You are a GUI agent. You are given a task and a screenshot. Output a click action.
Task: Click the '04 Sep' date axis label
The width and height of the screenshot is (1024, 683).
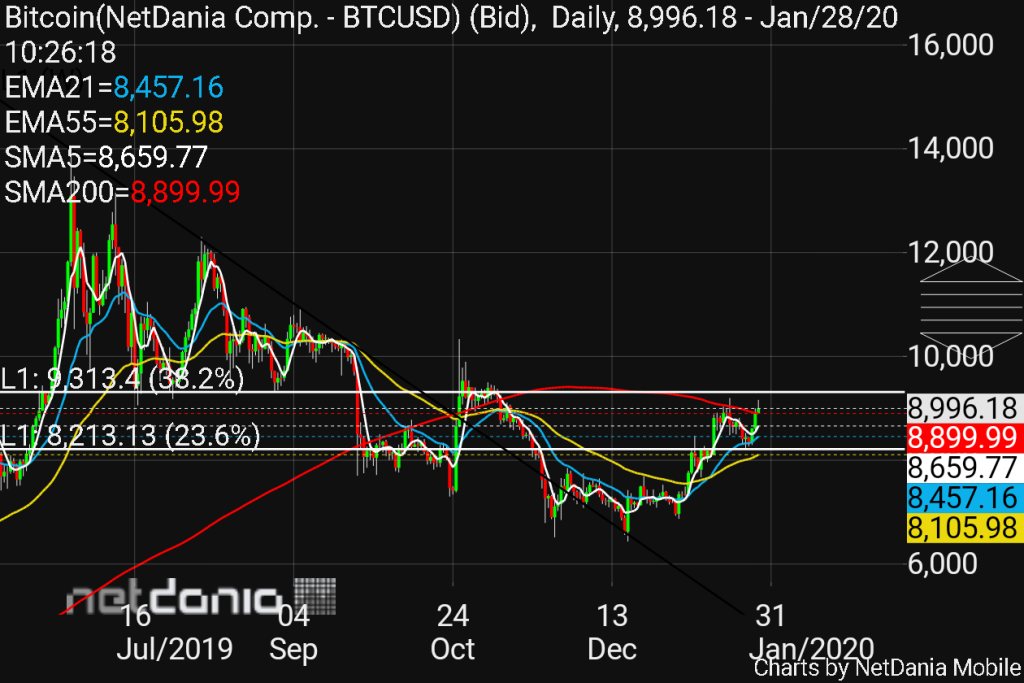pos(293,632)
